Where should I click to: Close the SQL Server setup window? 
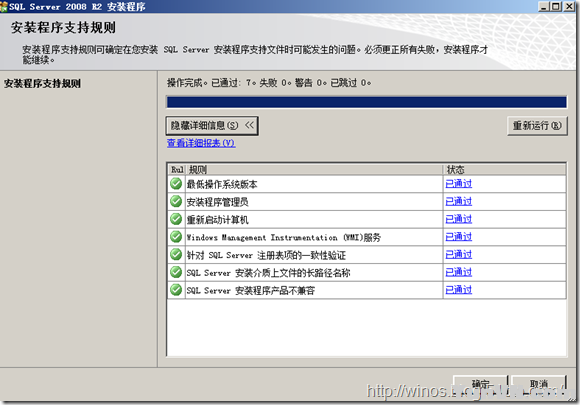tap(569, 6)
